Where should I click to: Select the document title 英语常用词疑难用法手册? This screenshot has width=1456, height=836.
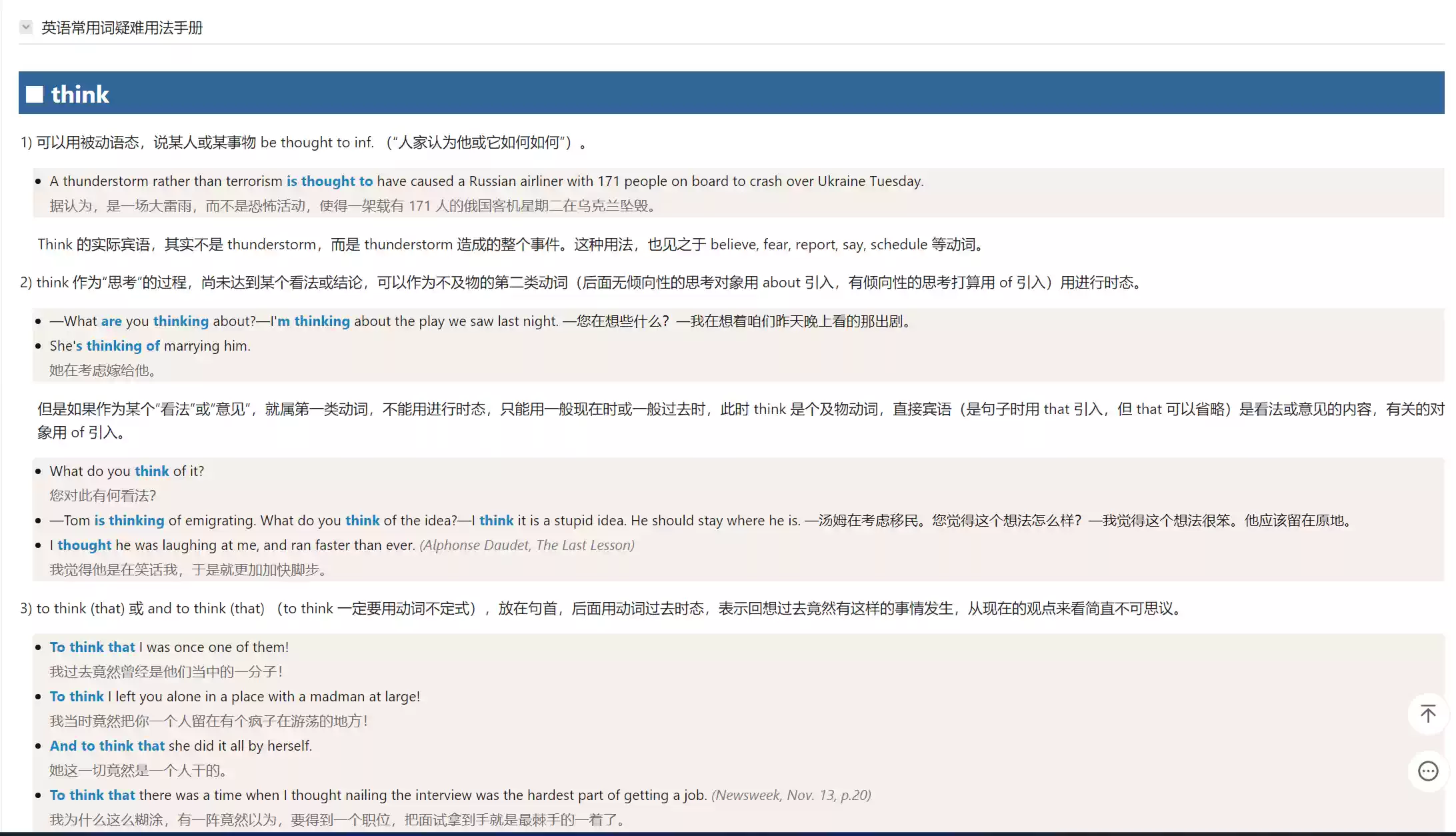[x=123, y=27]
